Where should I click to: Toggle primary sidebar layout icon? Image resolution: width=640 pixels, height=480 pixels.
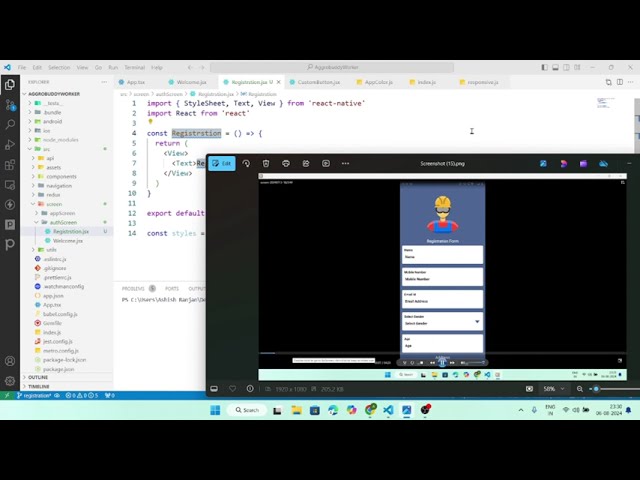[x=544, y=67]
